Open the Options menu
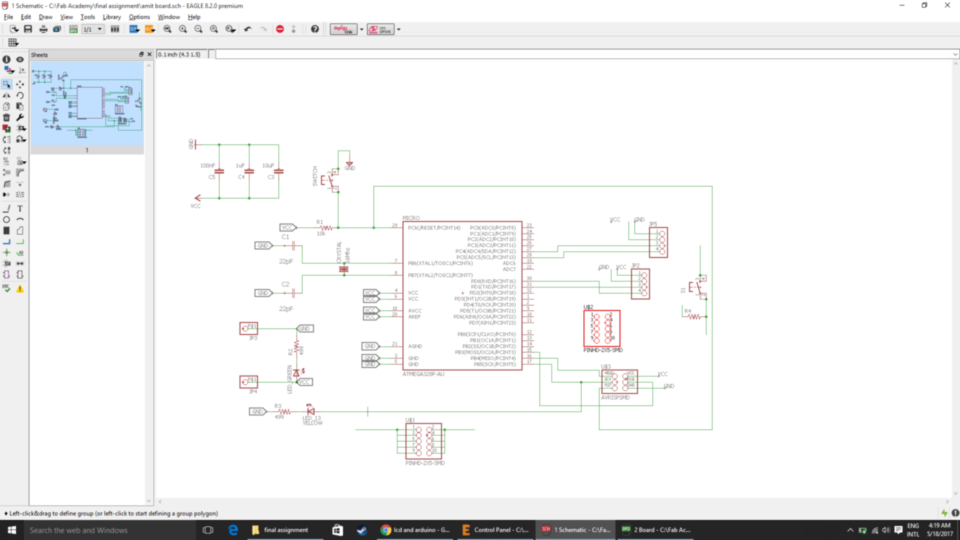The image size is (960, 540). (139, 17)
